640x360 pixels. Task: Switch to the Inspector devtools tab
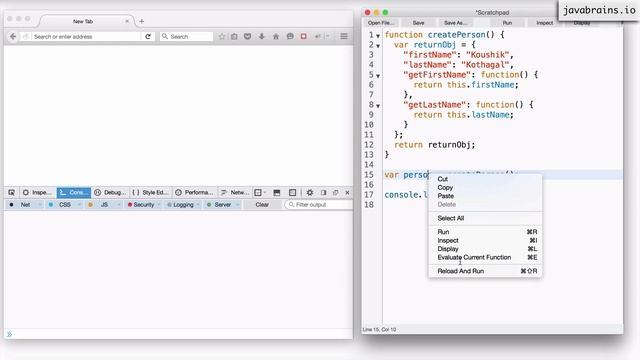[x=38, y=192]
